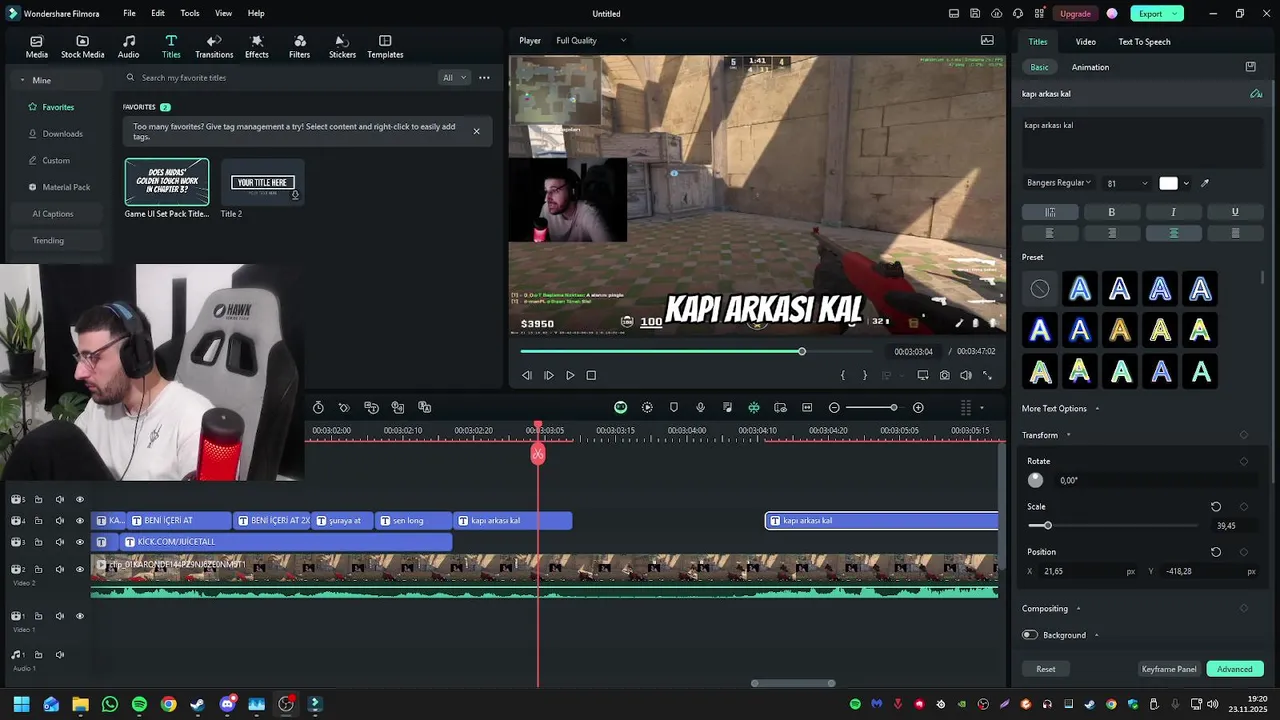This screenshot has height=720, width=1280.
Task: Click the Upgrade button
Action: (x=1075, y=13)
